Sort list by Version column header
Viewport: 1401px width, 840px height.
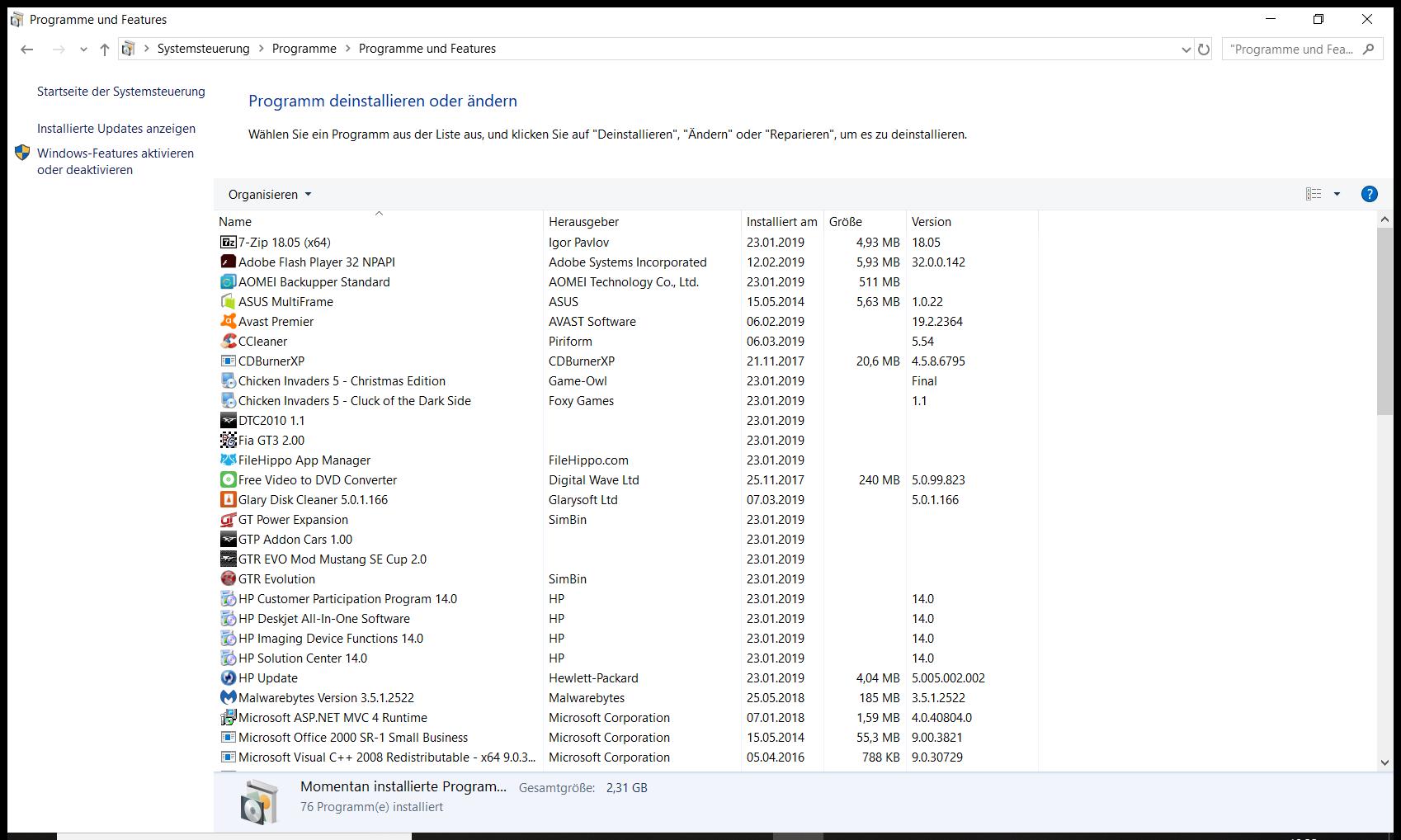point(972,221)
